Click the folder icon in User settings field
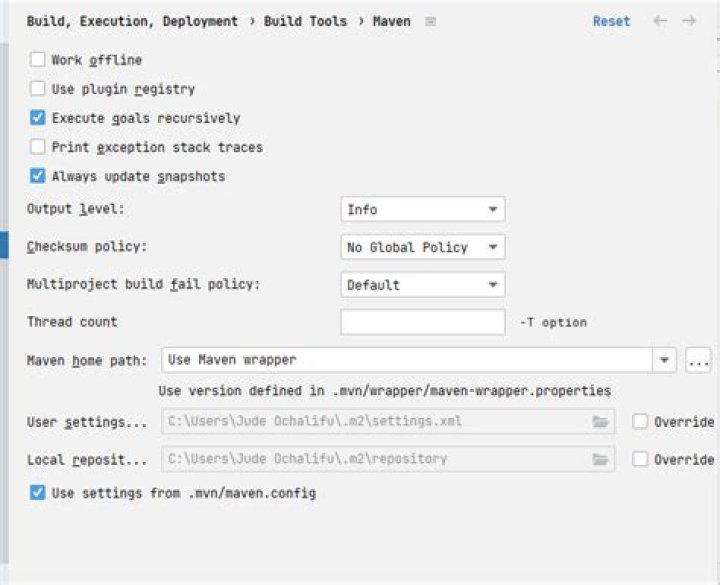Viewport: 720px width, 585px height. (600, 422)
